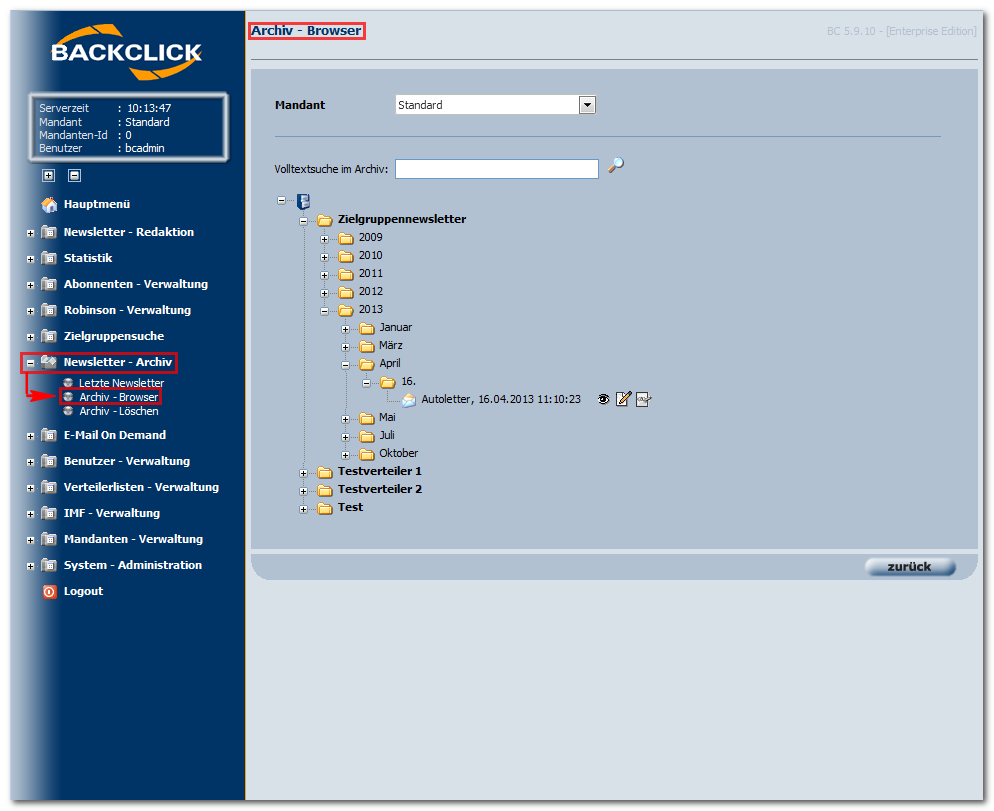Expand the Testverteiler 1 folder
Viewport: 994px width, 811px height.
click(304, 473)
